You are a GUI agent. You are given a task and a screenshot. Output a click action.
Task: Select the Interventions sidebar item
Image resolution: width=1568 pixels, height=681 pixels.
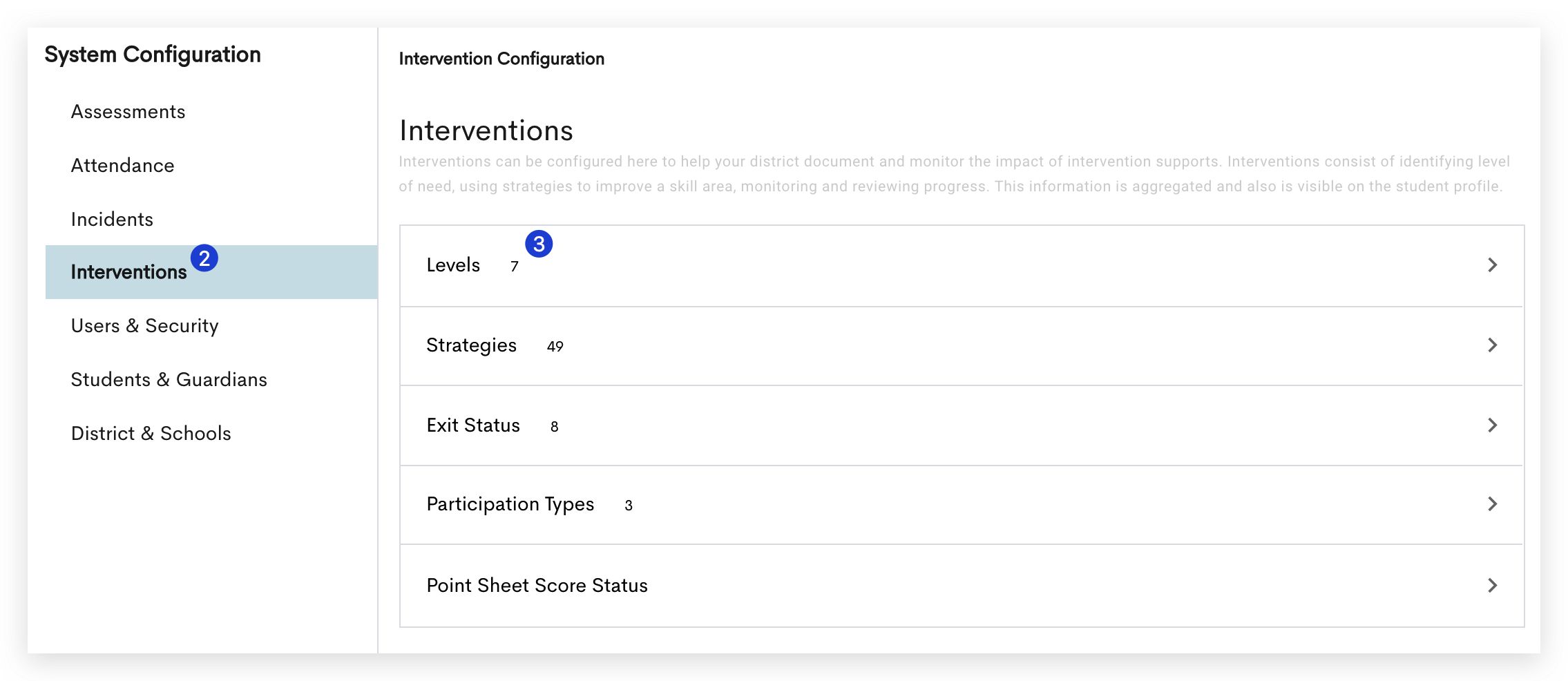tap(211, 272)
